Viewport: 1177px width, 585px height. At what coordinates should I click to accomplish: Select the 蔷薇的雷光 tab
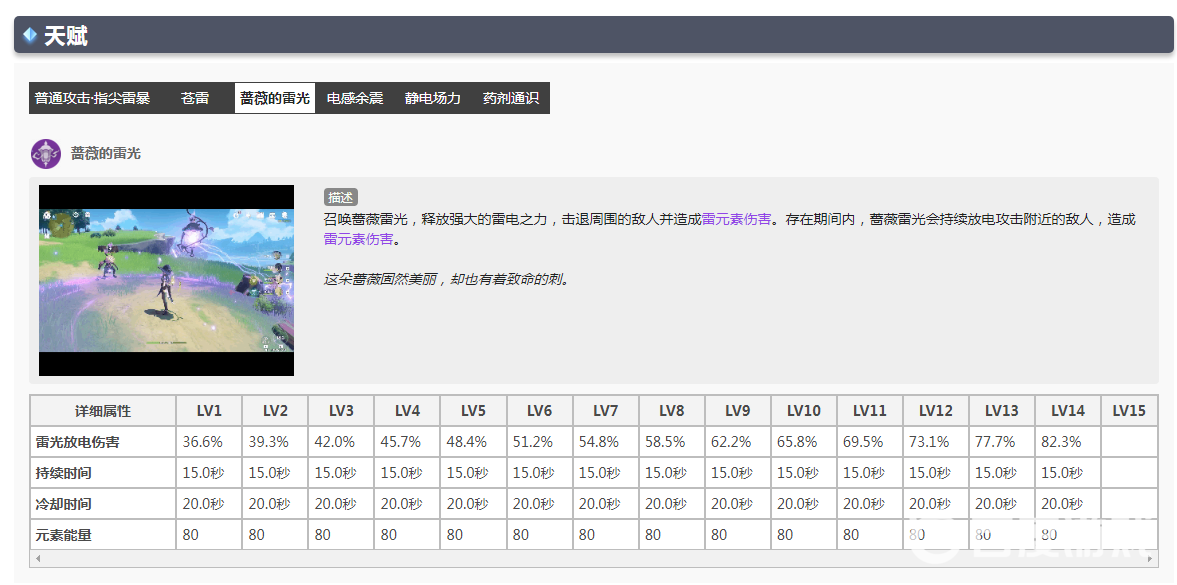pyautogui.click(x=275, y=98)
